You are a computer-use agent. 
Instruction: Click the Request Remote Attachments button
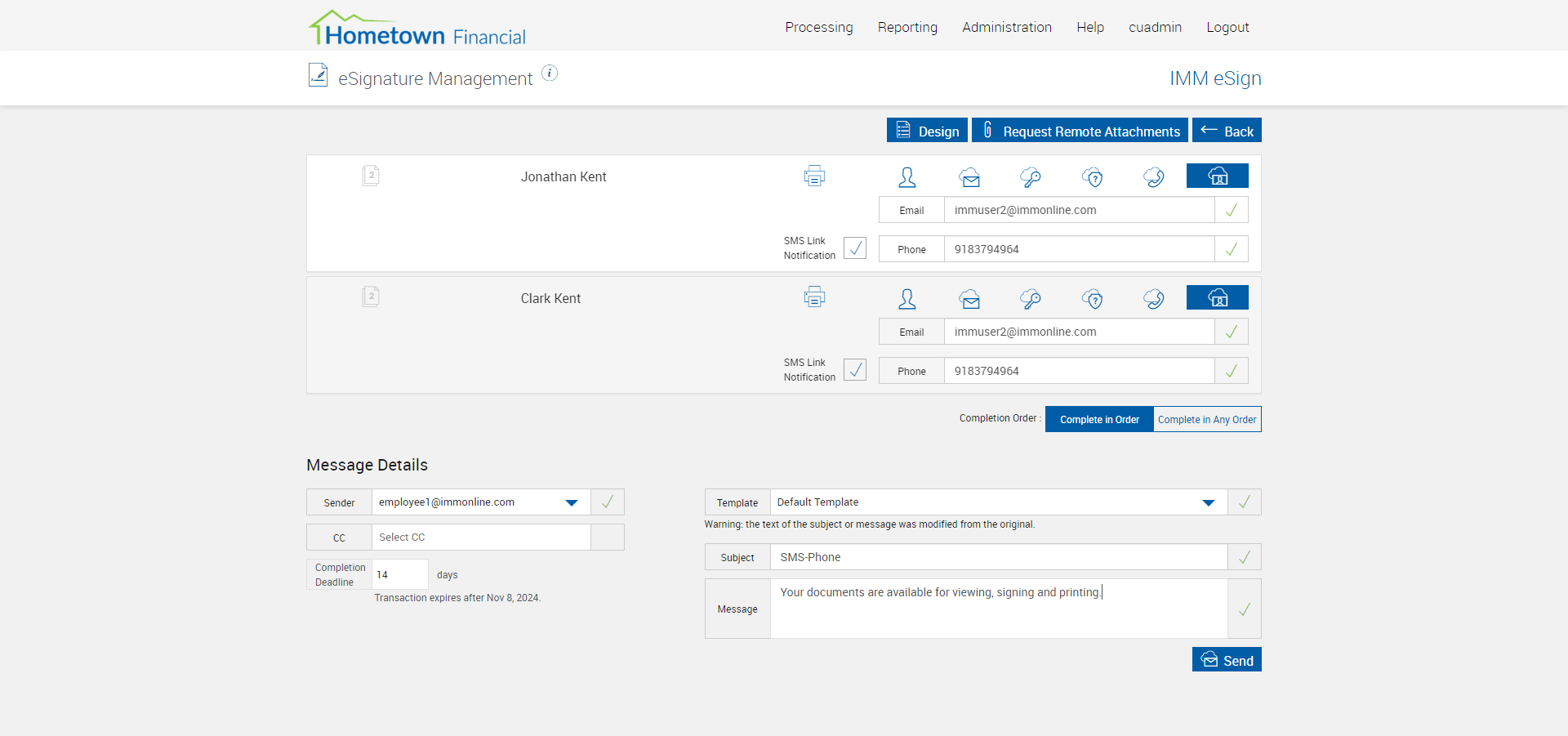[x=1080, y=131]
